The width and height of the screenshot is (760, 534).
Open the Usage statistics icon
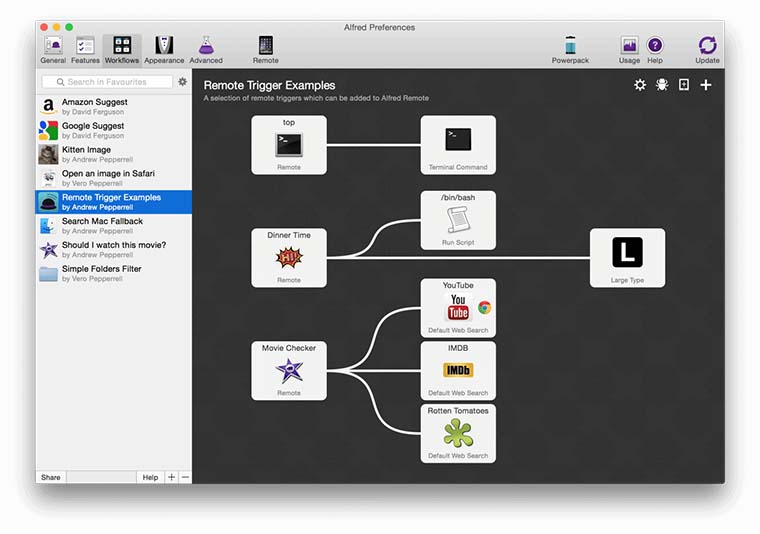(629, 48)
